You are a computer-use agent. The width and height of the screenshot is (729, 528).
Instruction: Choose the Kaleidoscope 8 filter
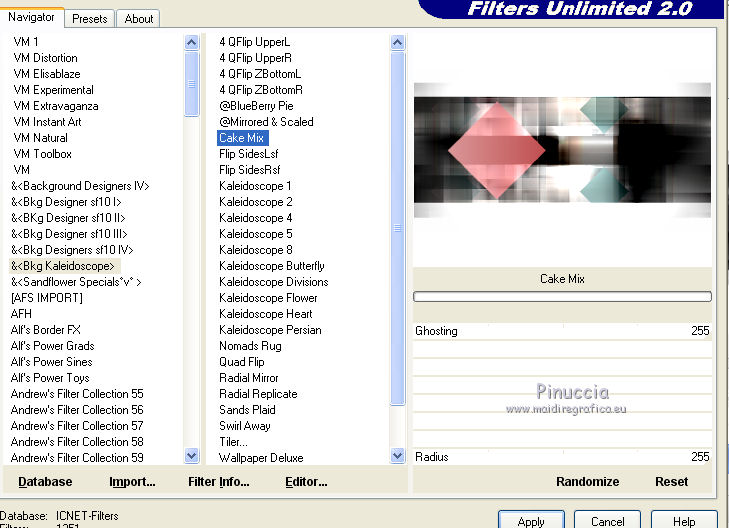coord(256,250)
